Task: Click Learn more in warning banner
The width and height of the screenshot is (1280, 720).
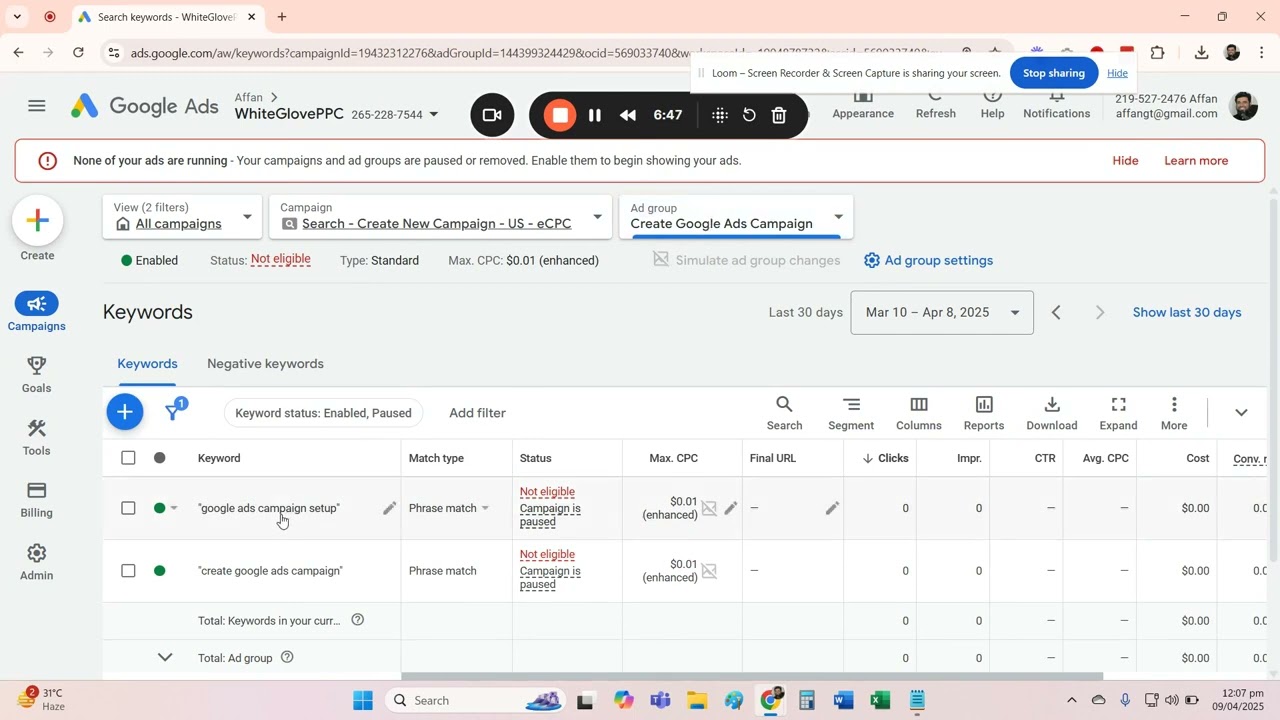Action: tap(1196, 161)
